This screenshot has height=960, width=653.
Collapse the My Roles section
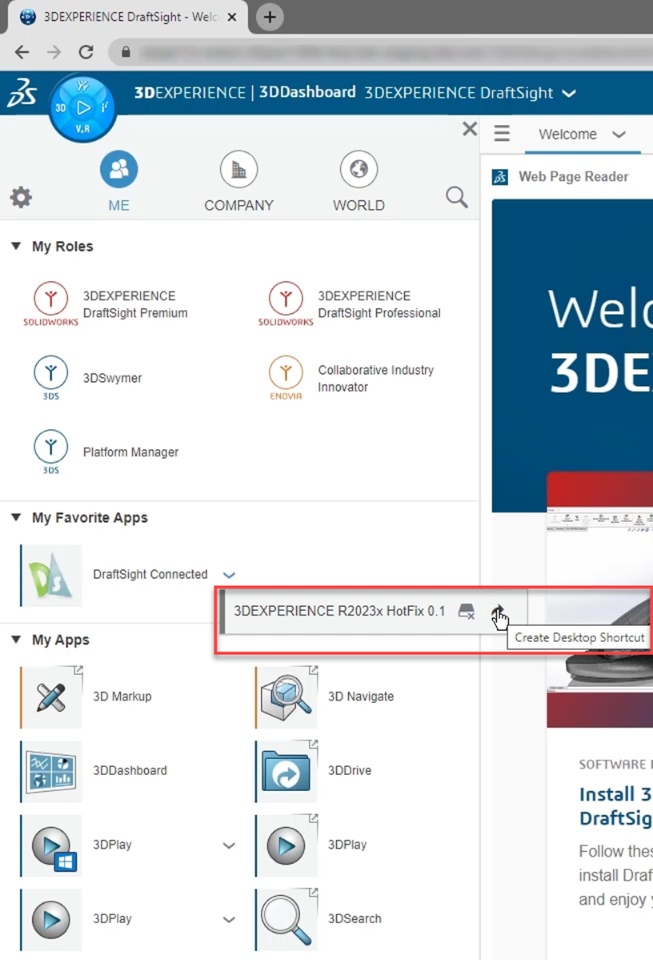[16, 246]
